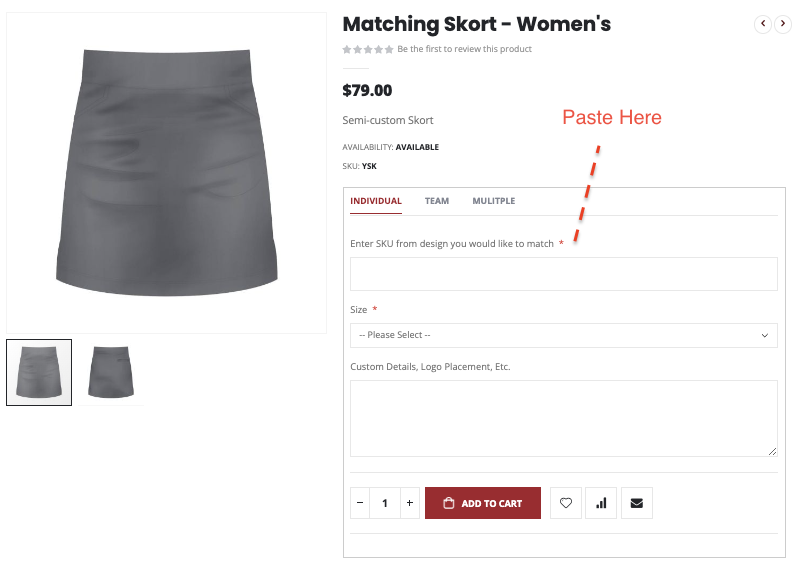
Task: Select the second skort thumbnail
Action: pos(110,372)
